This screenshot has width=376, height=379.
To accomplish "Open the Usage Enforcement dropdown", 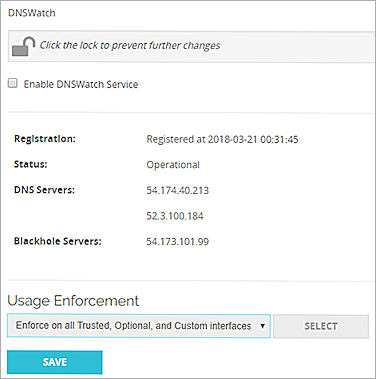I will click(x=139, y=326).
